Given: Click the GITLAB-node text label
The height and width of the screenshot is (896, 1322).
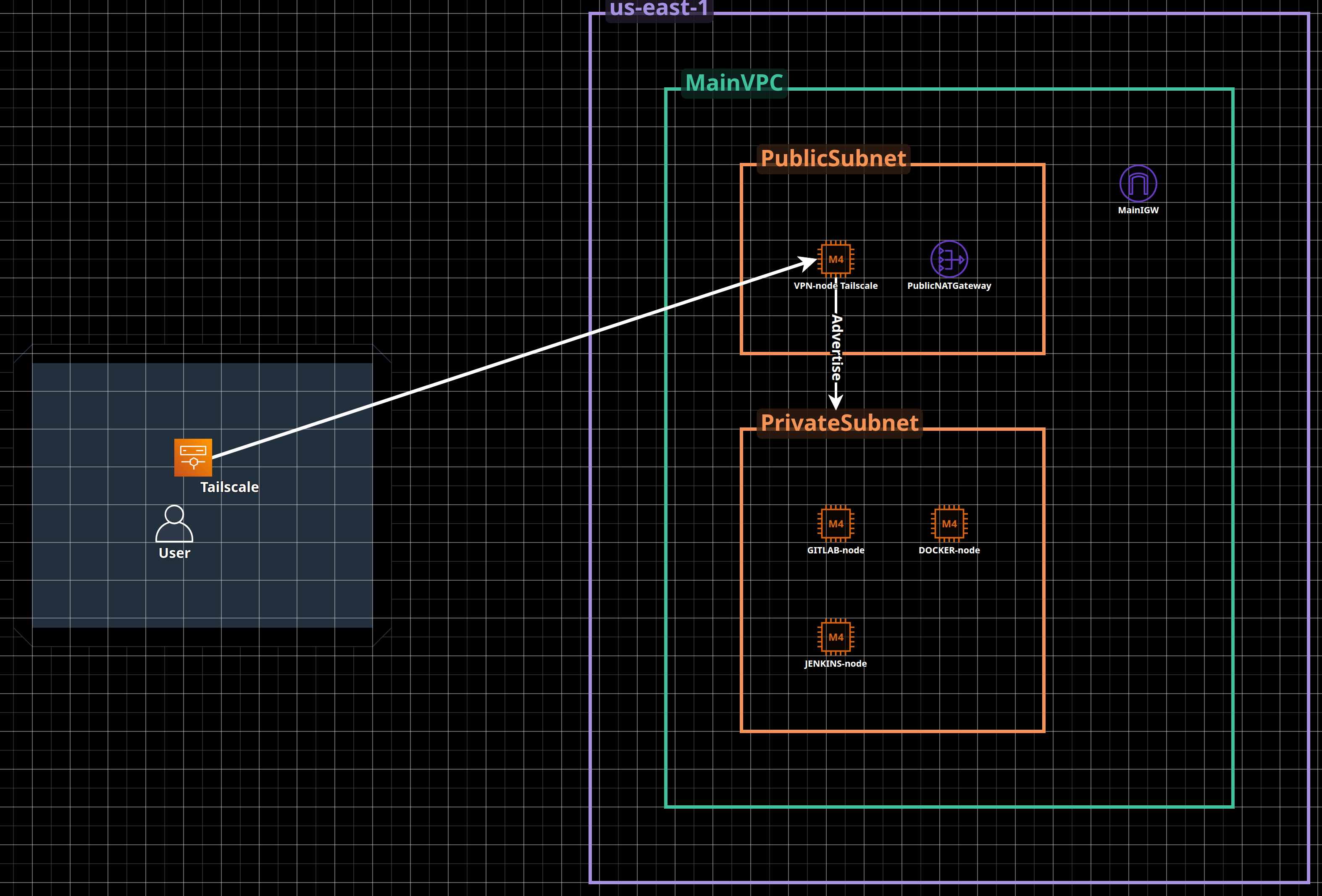Looking at the screenshot, I should tap(836, 550).
